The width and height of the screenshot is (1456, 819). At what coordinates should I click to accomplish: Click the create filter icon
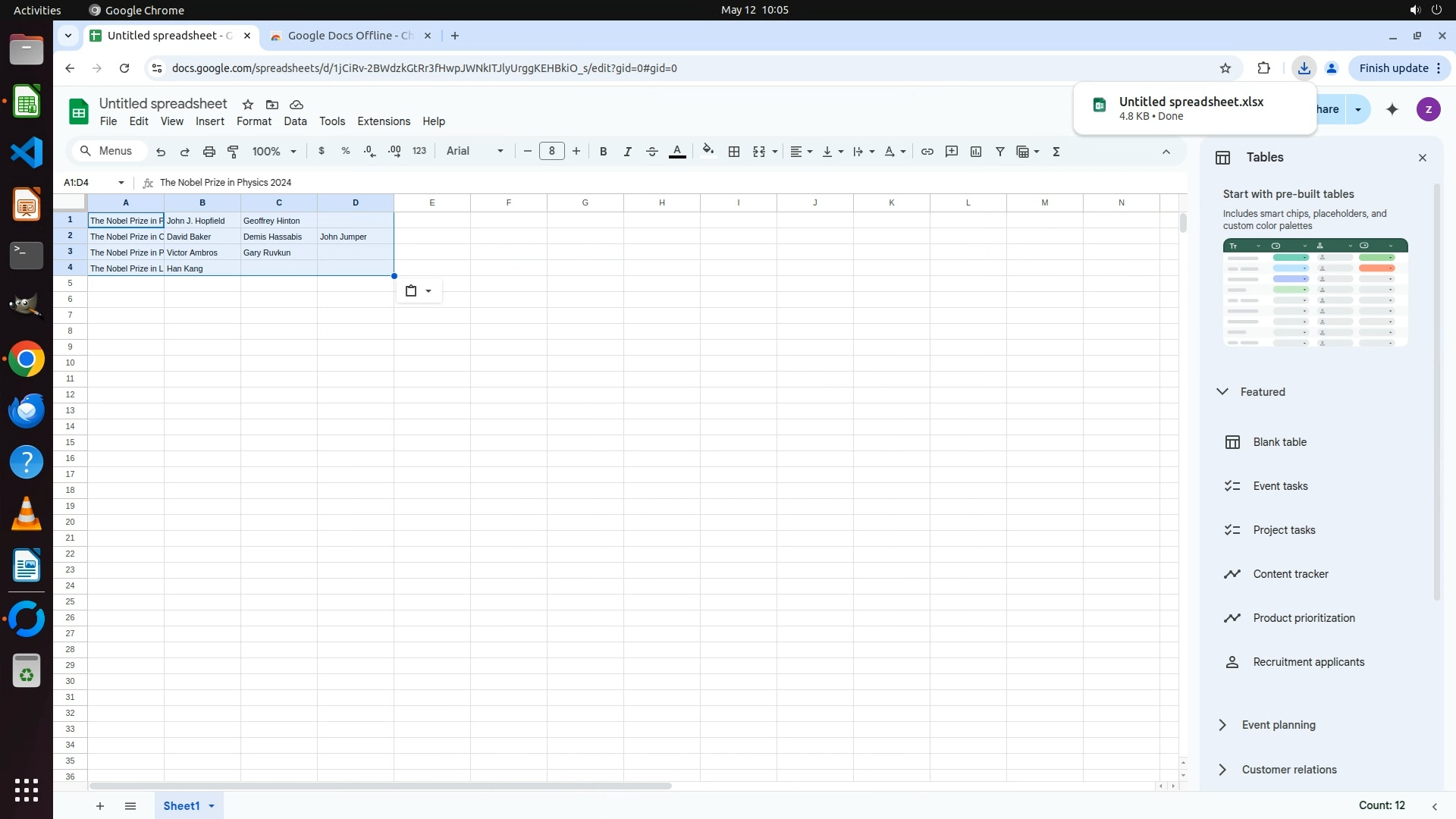click(1000, 152)
